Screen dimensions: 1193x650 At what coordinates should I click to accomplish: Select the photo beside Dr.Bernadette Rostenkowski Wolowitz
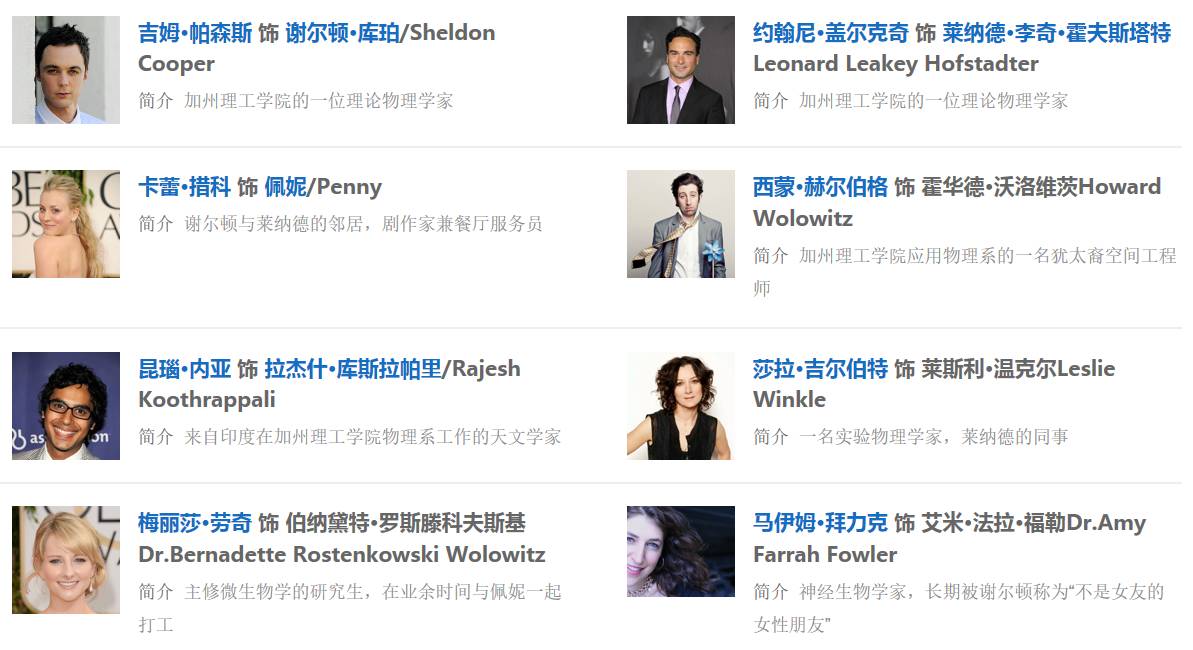pyautogui.click(x=66, y=560)
